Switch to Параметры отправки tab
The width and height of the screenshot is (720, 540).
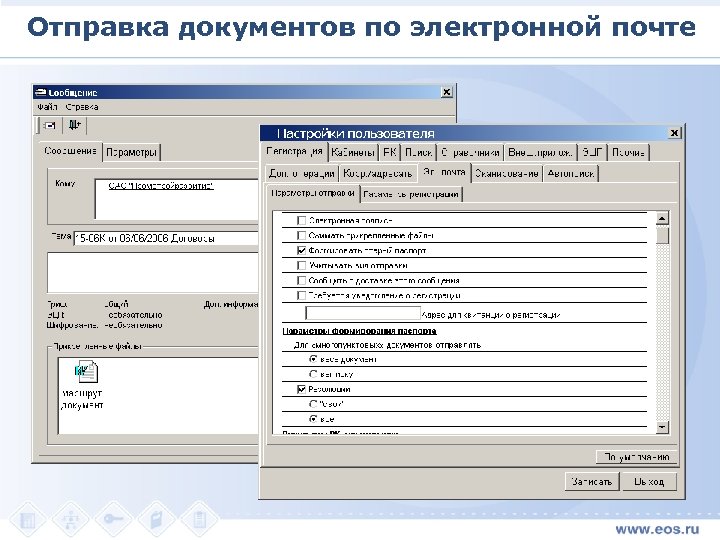(x=313, y=193)
